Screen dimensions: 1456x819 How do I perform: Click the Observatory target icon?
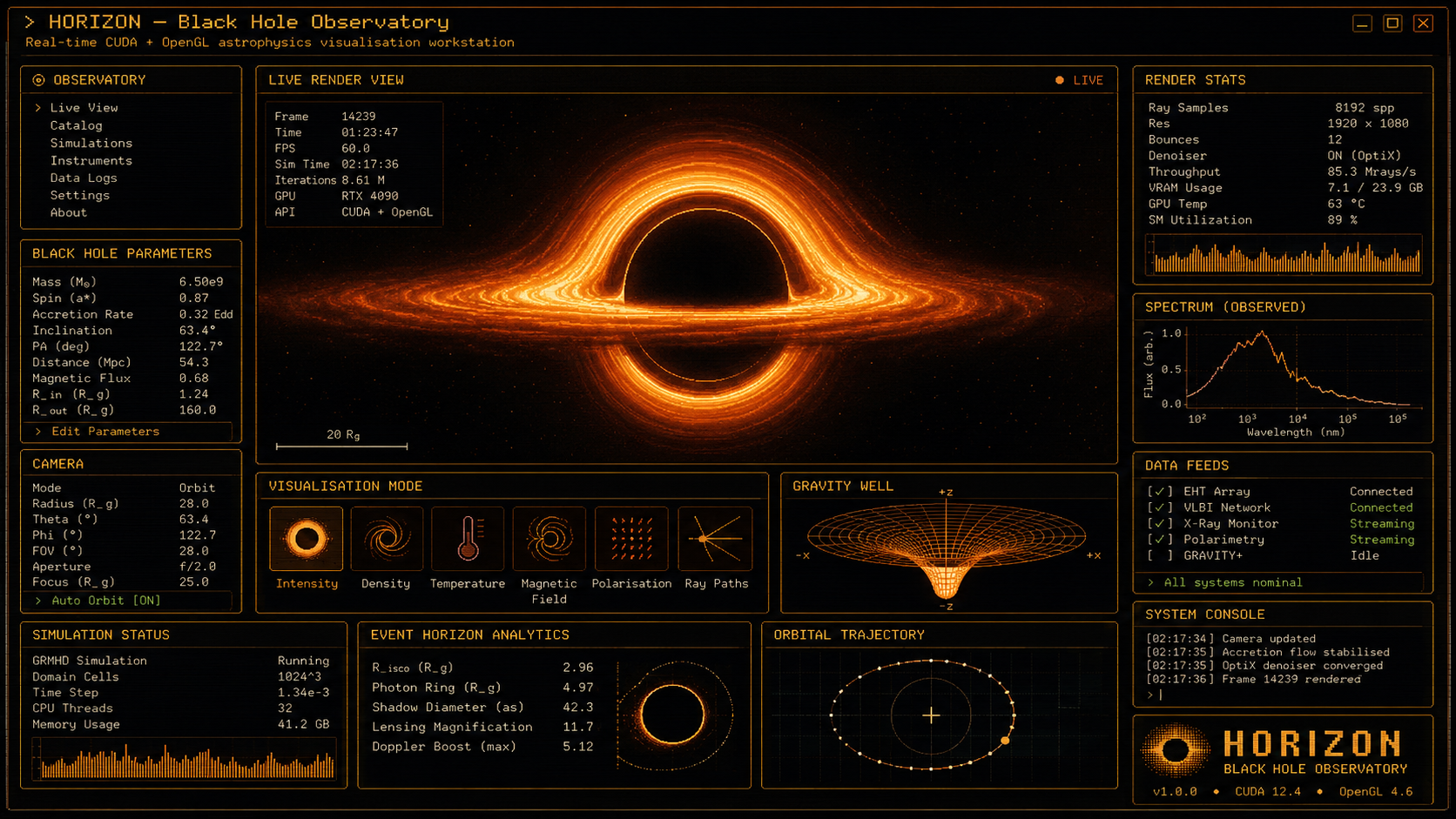pyautogui.click(x=38, y=80)
